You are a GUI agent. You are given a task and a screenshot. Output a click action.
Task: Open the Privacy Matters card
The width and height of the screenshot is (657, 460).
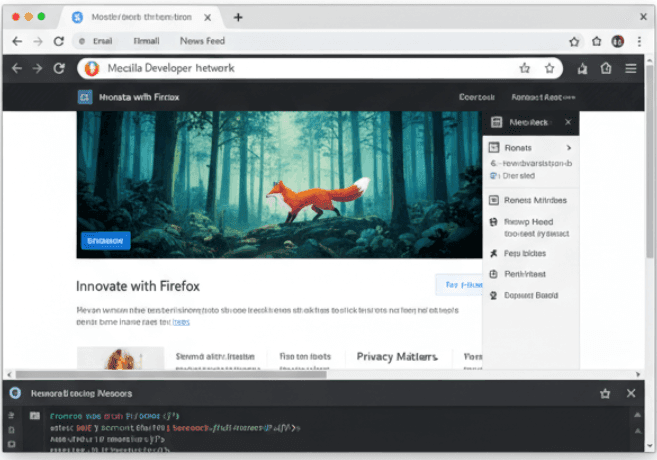coord(397,357)
